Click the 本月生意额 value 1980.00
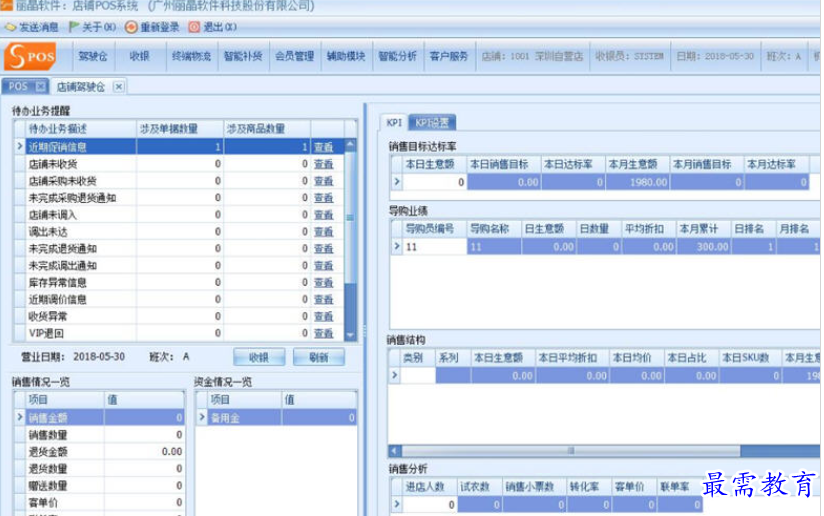Image resolution: width=824 pixels, height=516 pixels. pos(638,182)
